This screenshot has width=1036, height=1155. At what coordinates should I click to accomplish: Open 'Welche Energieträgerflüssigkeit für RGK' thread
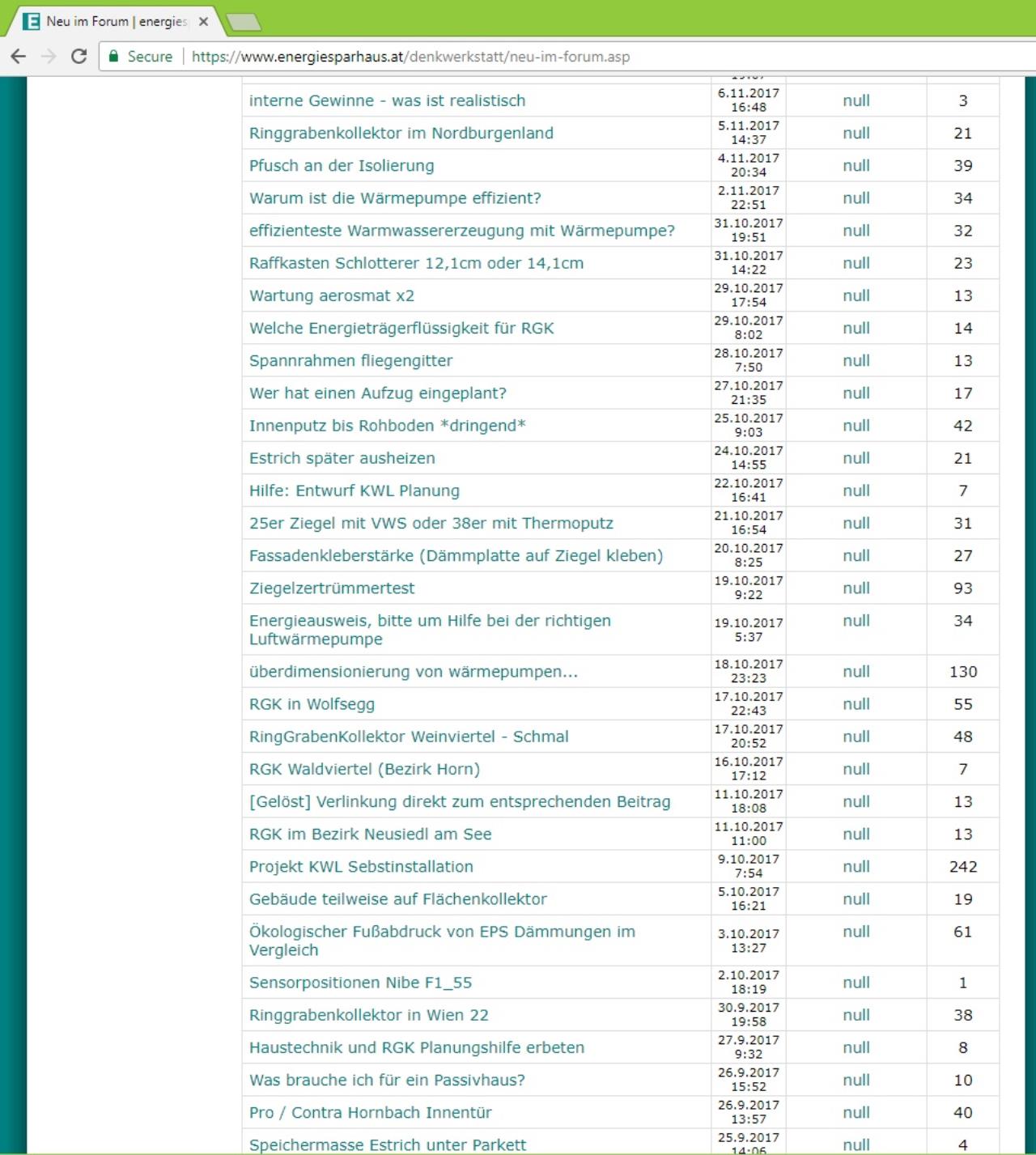click(401, 328)
